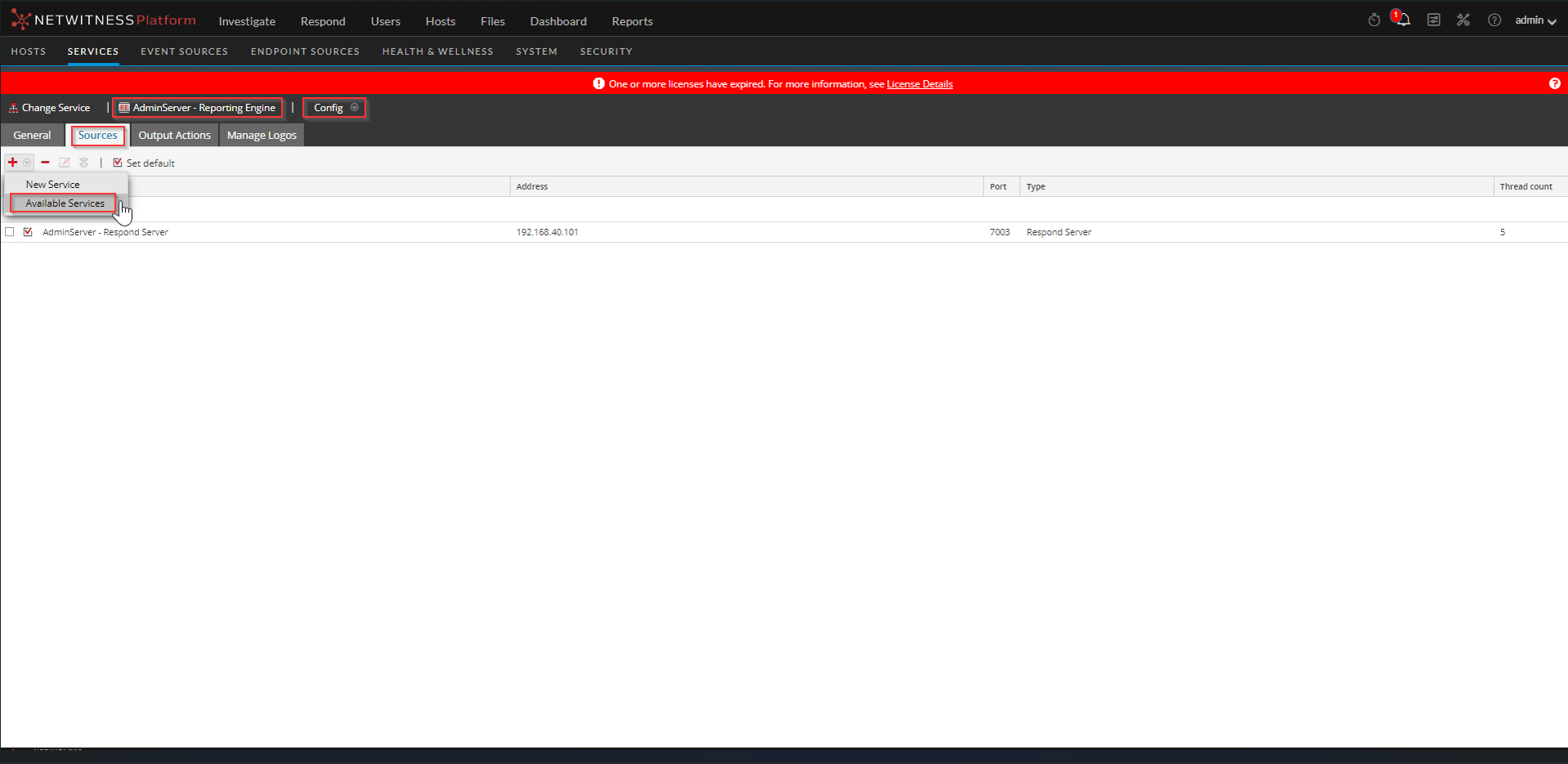Open the notifications bell
Image resolution: width=1568 pixels, height=764 pixels.
[x=1404, y=20]
